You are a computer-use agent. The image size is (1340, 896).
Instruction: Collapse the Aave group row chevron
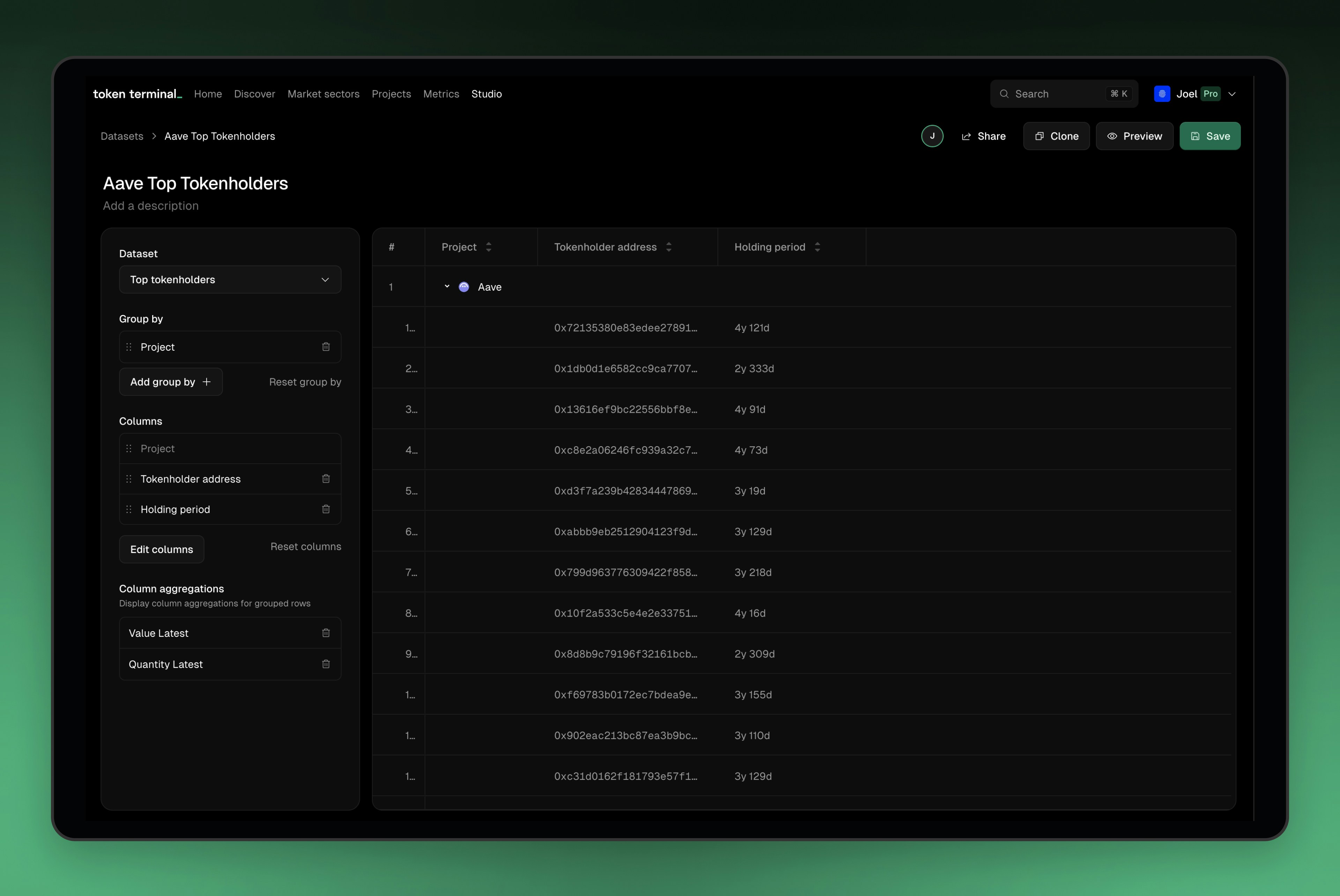point(447,287)
